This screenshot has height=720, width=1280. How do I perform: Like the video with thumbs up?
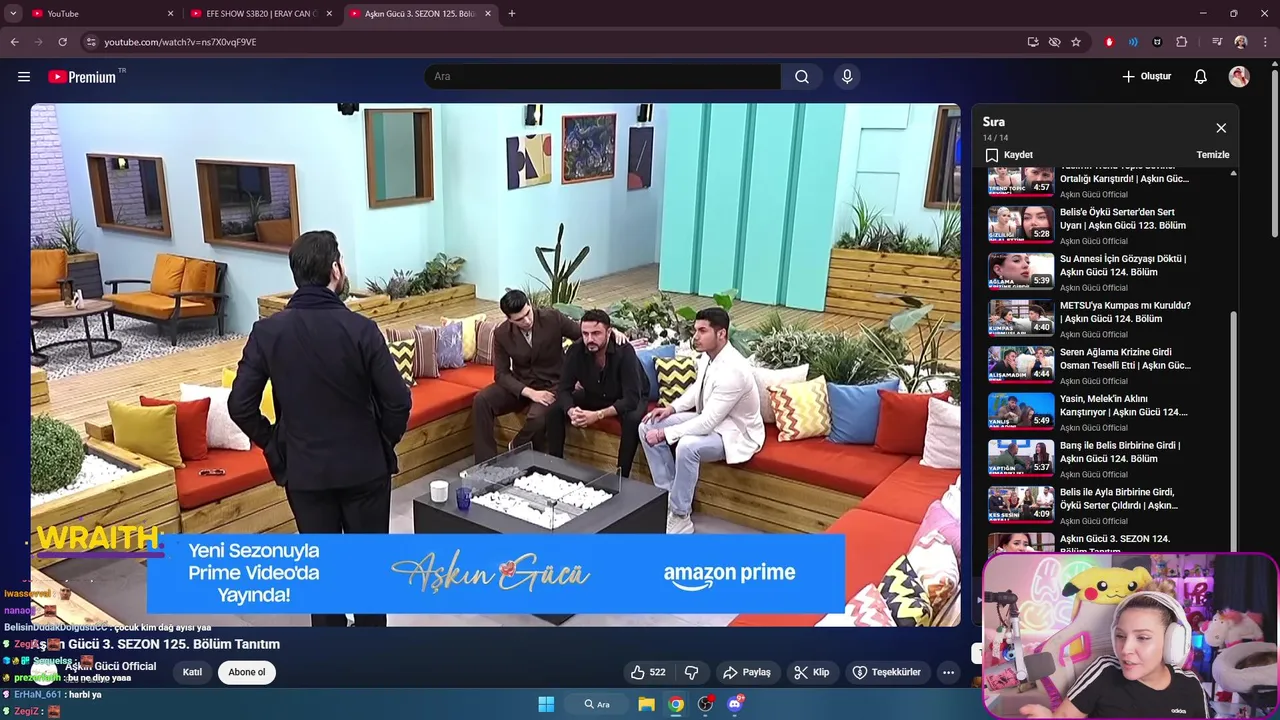click(647, 672)
